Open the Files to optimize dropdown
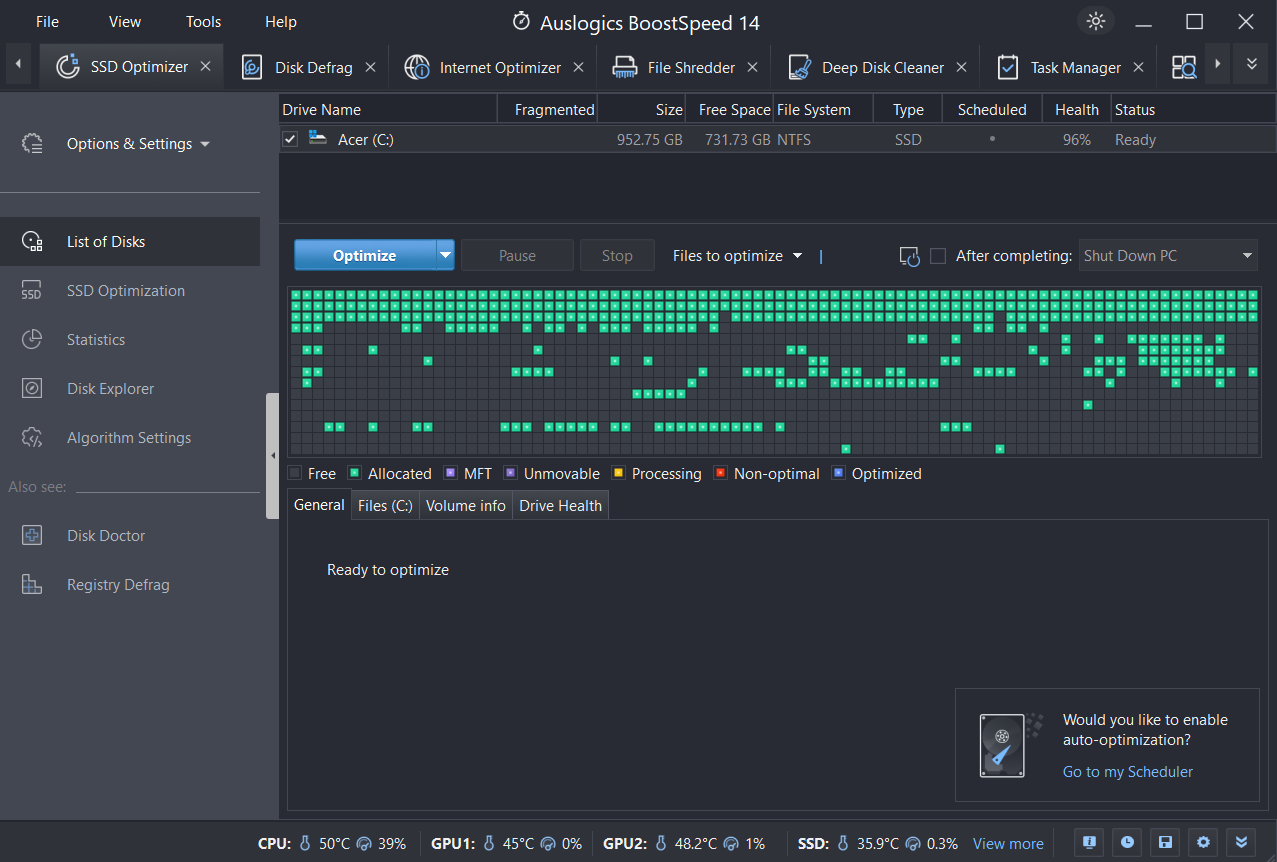The height and width of the screenshot is (862, 1277). tap(737, 255)
